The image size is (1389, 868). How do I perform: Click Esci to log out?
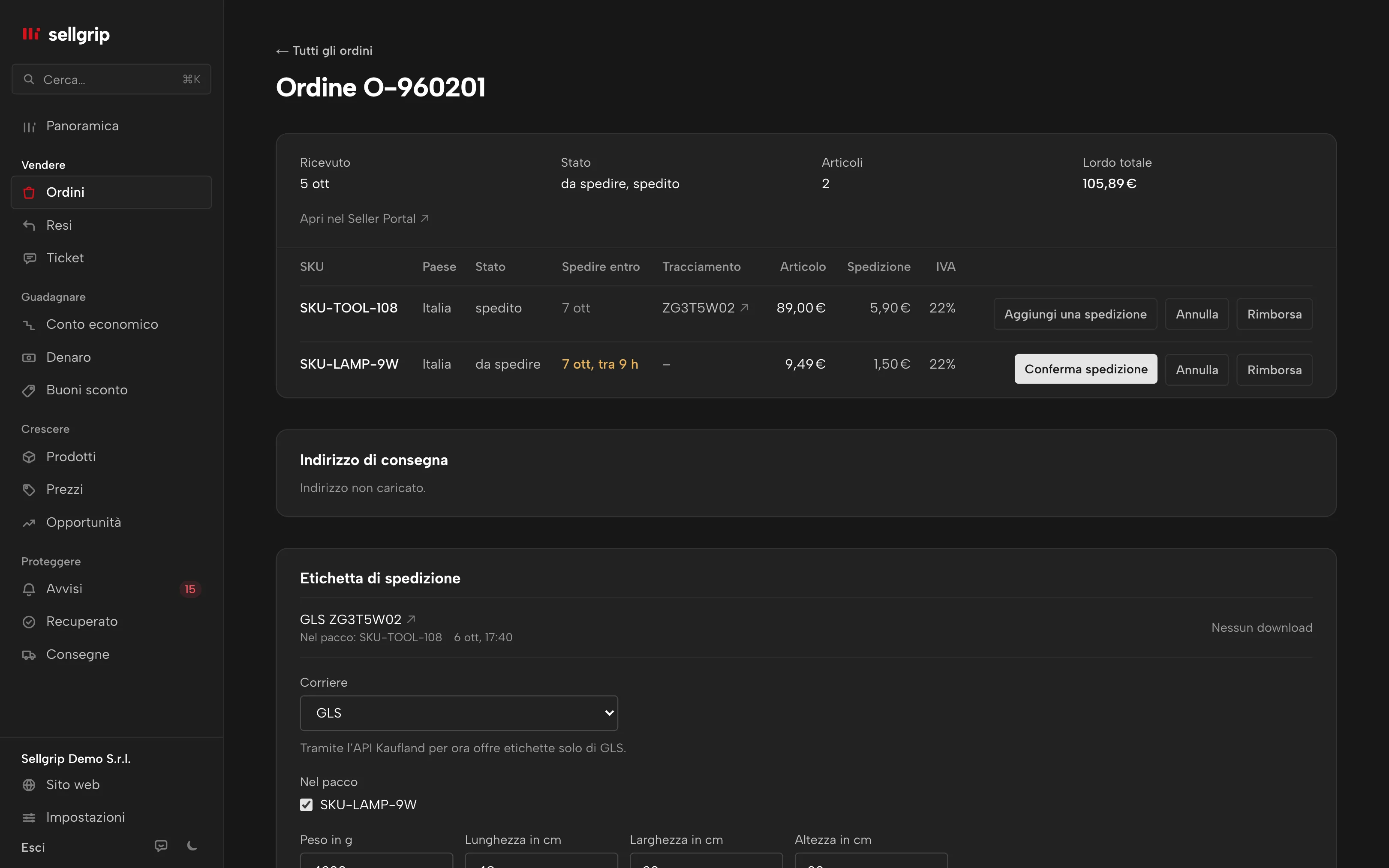33,847
